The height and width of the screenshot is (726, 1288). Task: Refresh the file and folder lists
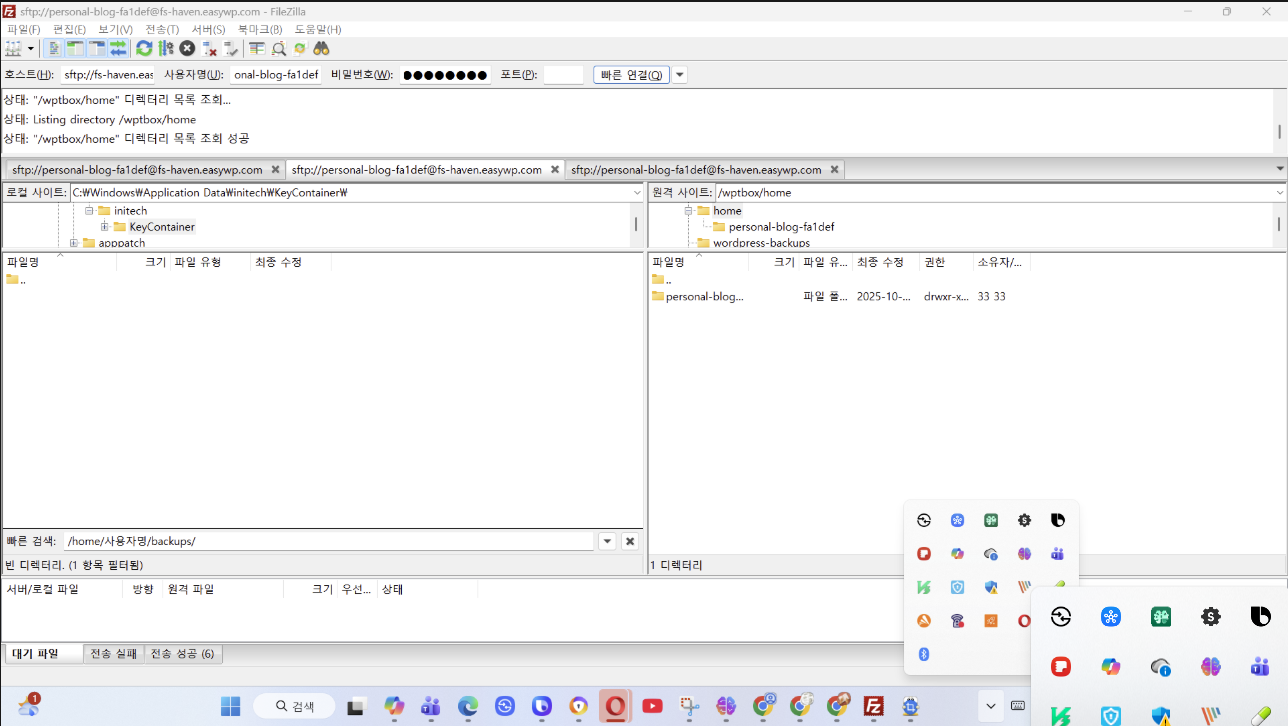(x=144, y=48)
